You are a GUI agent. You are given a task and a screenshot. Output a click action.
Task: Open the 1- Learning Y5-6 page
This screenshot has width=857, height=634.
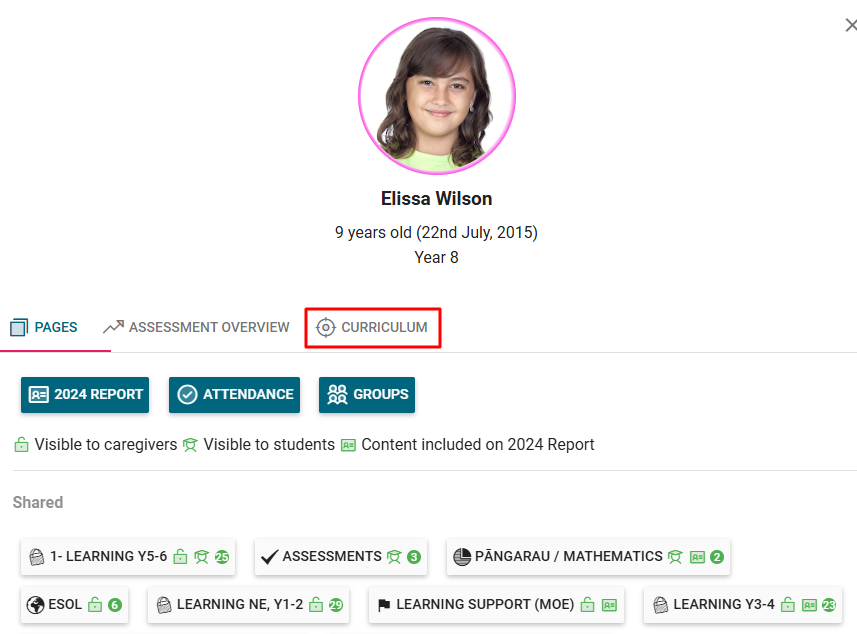tap(108, 556)
